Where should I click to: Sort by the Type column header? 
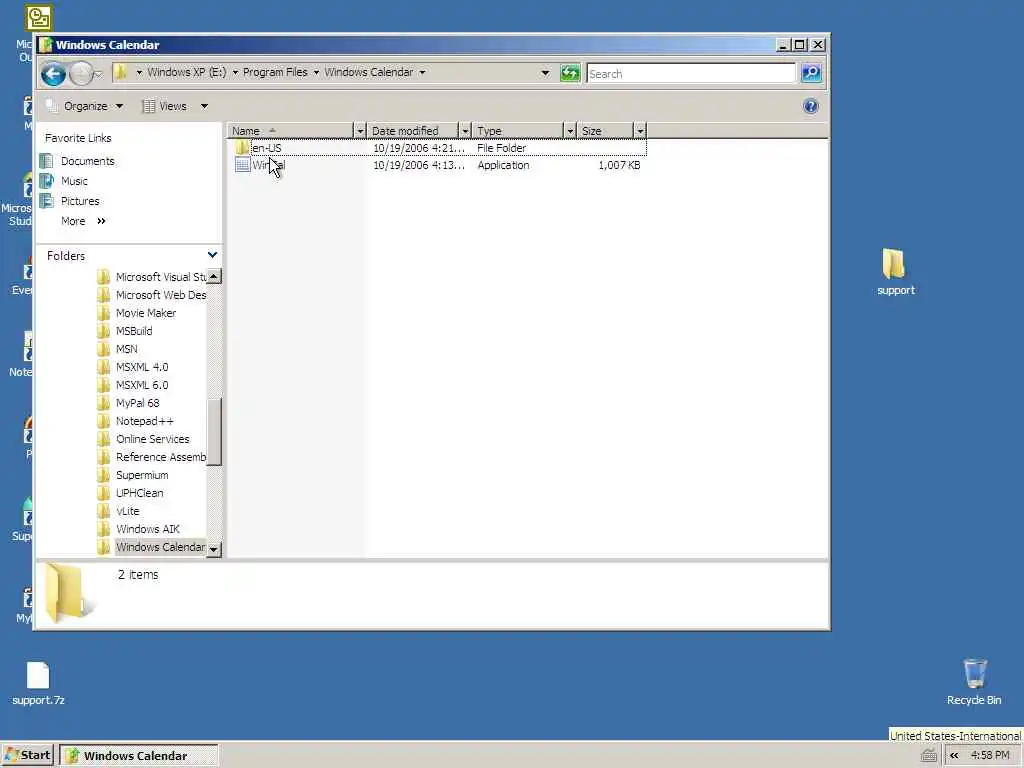[518, 131]
